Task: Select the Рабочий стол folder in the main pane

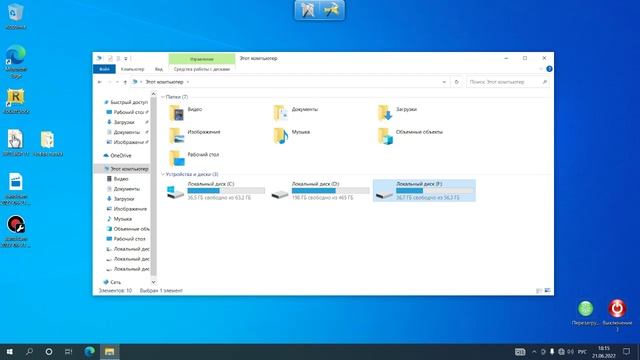Action: (177, 158)
